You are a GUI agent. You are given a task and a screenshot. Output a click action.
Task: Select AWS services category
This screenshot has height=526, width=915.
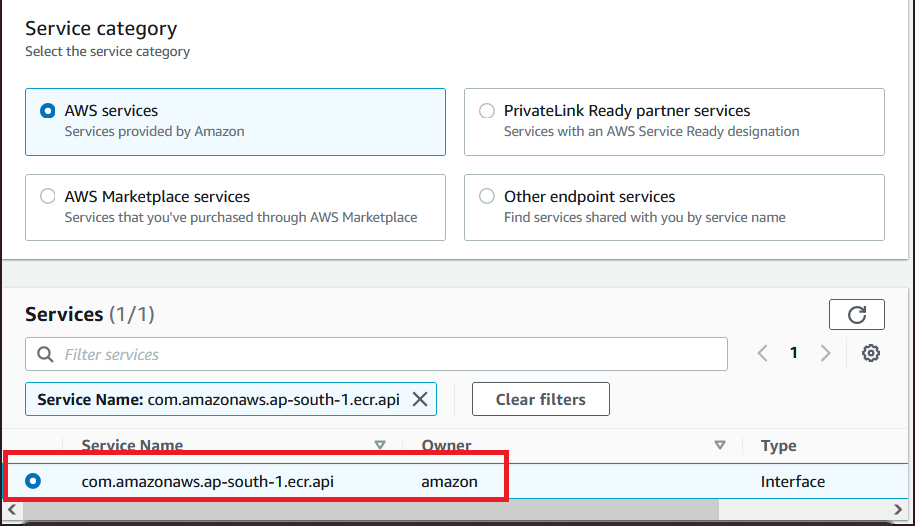point(48,111)
